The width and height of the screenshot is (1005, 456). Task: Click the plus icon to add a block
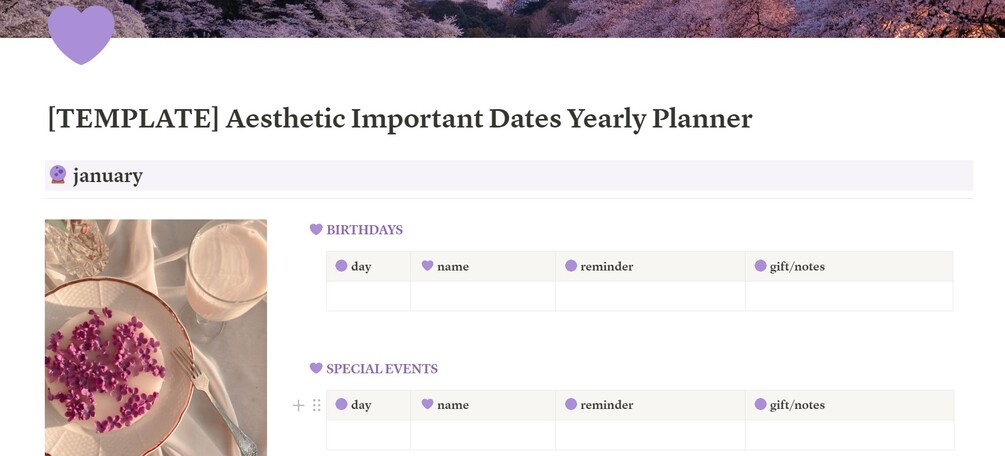[x=298, y=405]
